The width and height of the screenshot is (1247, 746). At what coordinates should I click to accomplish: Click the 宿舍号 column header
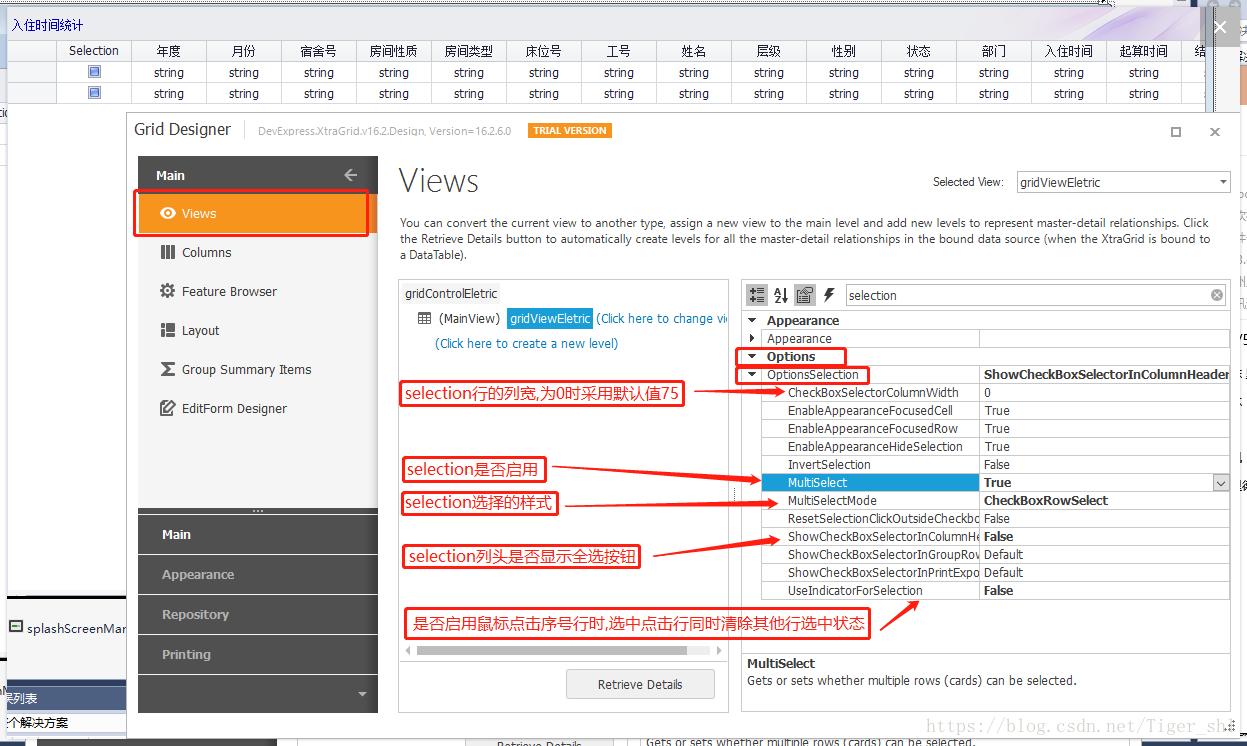(319, 51)
